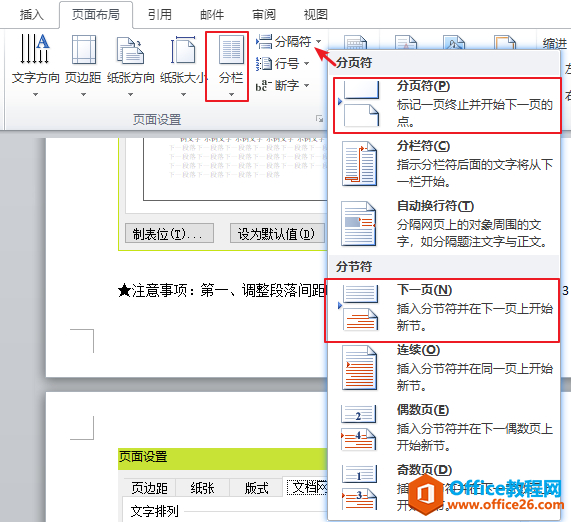
Task: Click the 分节符 section header
Action: [x=354, y=266]
